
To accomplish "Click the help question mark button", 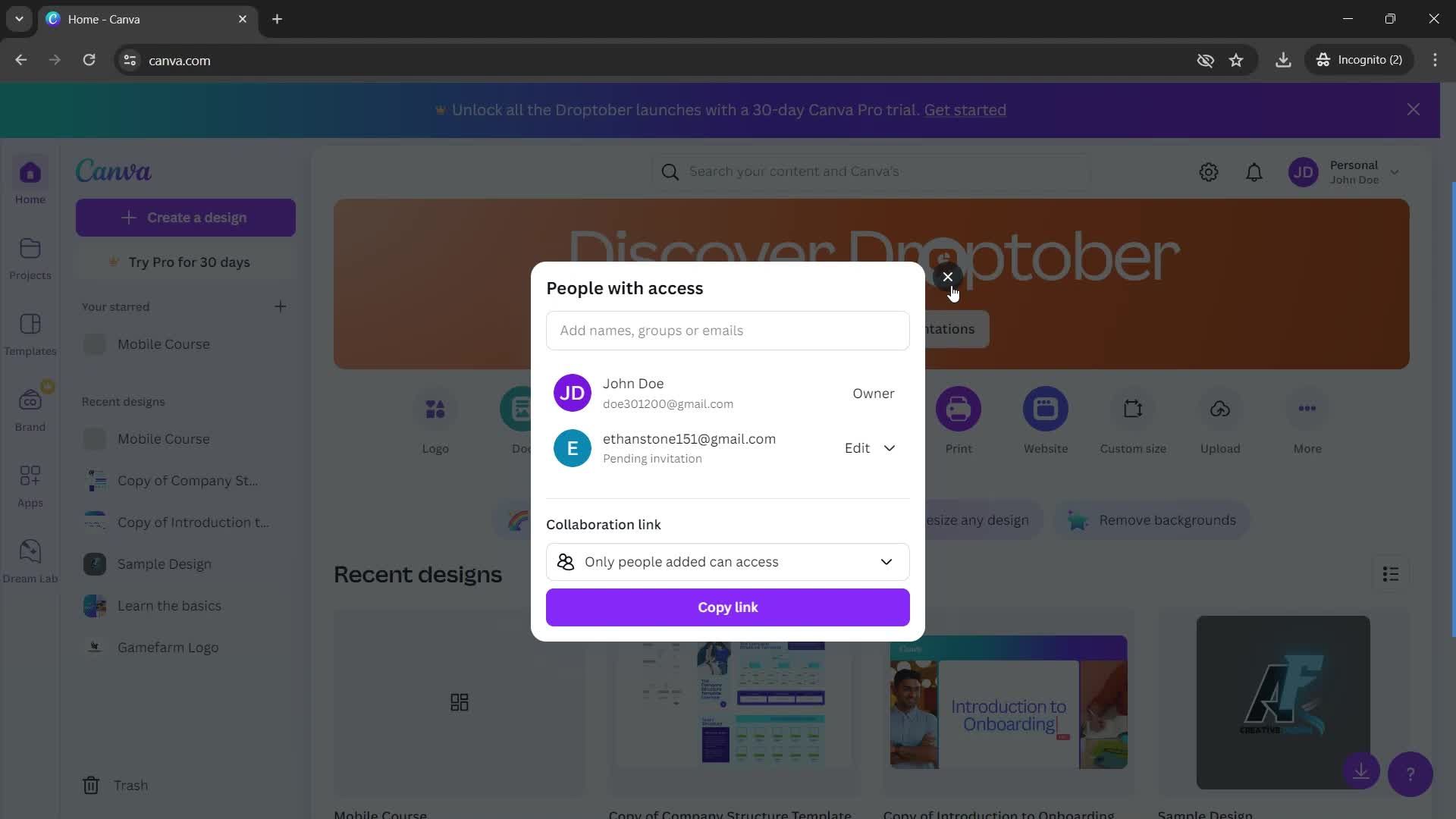I will (1410, 774).
